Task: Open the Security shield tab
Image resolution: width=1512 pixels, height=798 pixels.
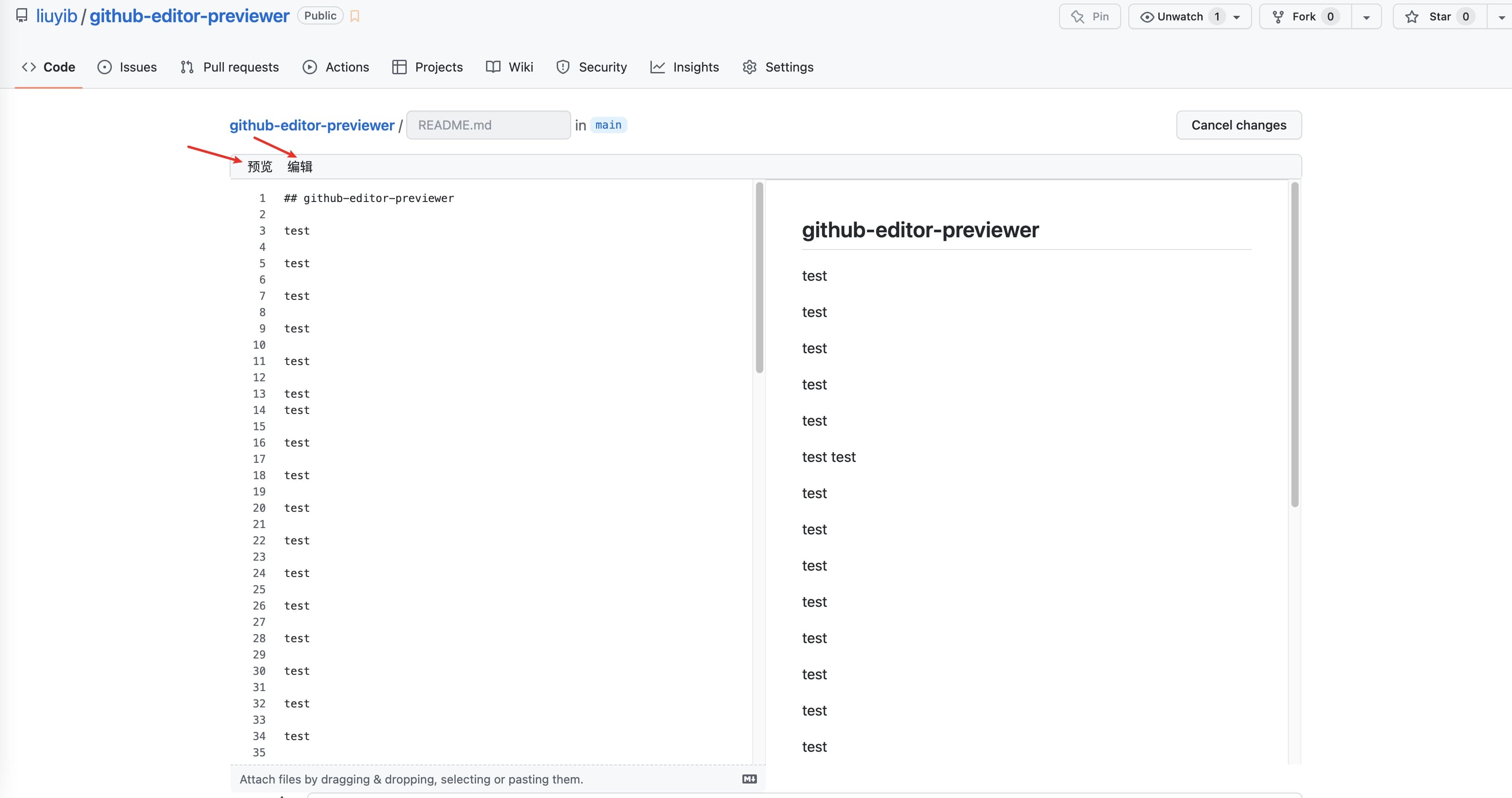Action: point(592,67)
